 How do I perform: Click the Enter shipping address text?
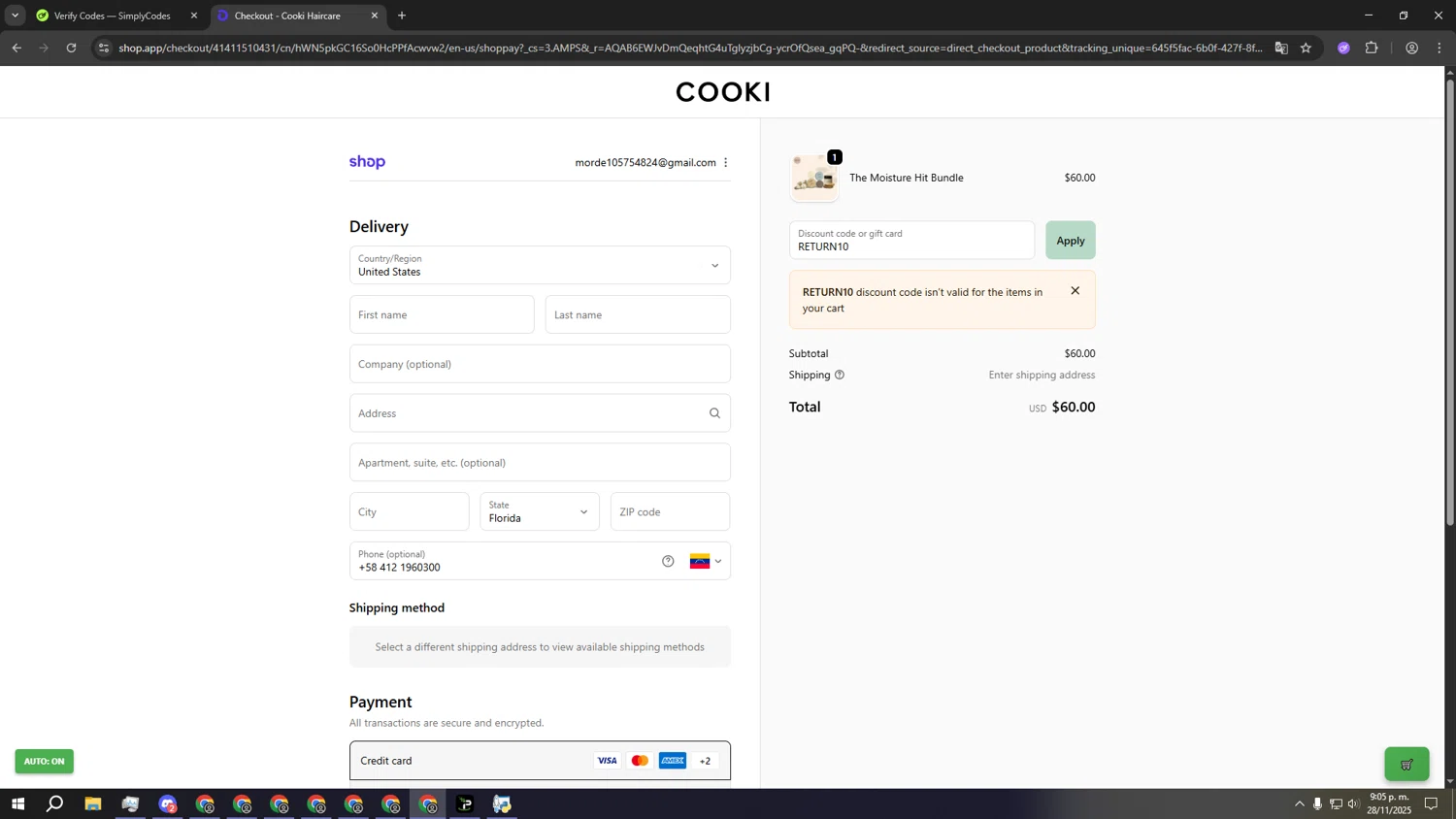(x=1042, y=375)
